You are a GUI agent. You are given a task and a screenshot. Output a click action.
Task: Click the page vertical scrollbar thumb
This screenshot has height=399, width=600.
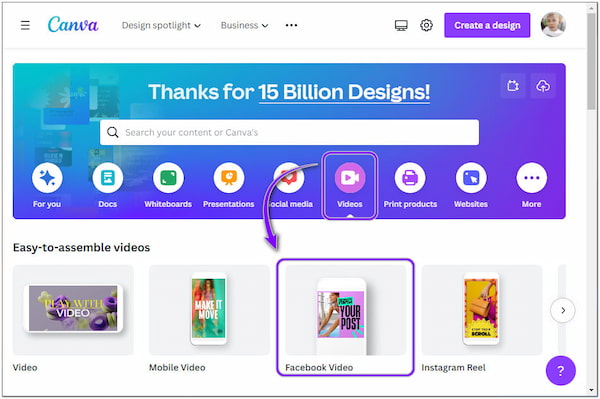click(x=592, y=63)
